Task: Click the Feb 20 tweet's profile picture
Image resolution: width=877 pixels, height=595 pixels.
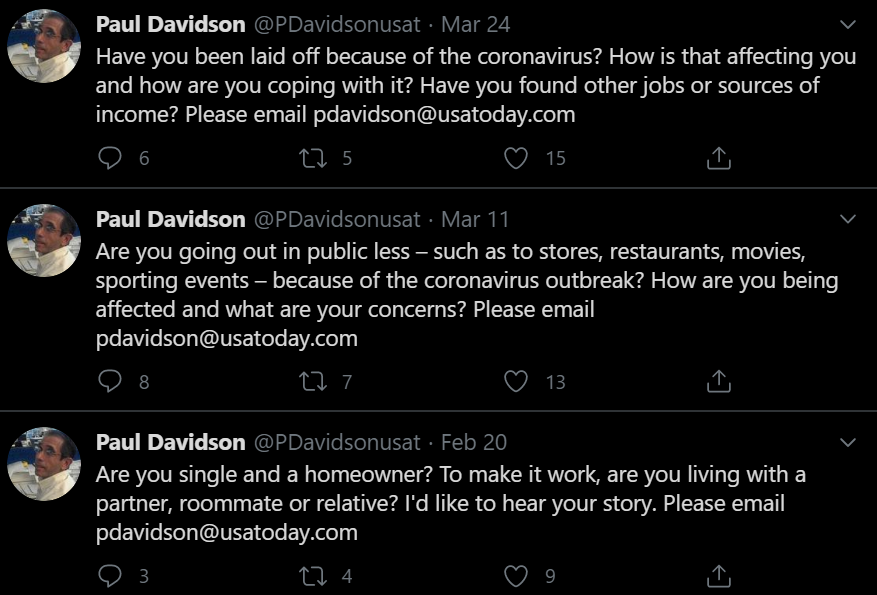Action: (x=44, y=464)
